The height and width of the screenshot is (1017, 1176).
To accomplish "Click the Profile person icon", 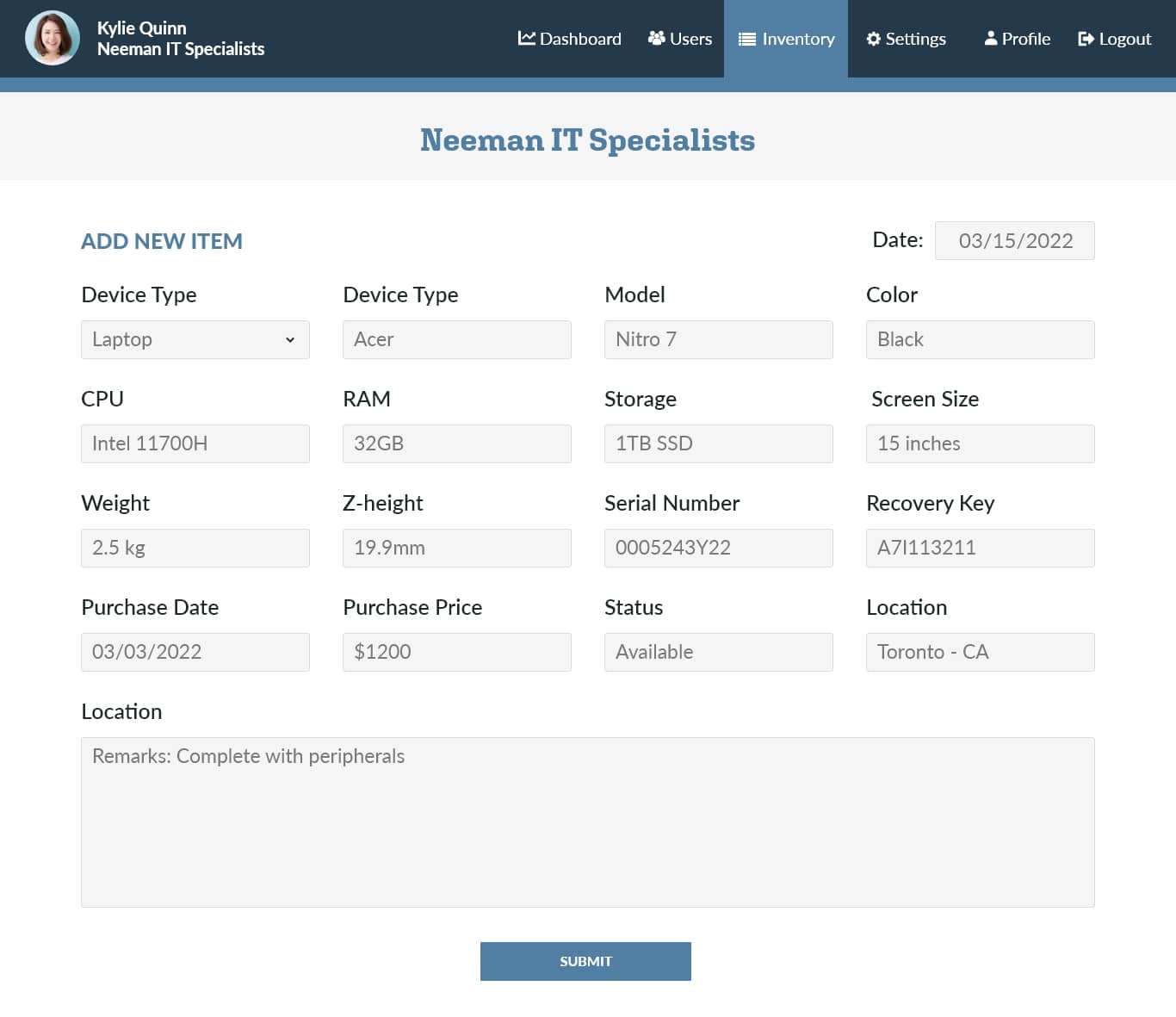I will click(x=991, y=39).
